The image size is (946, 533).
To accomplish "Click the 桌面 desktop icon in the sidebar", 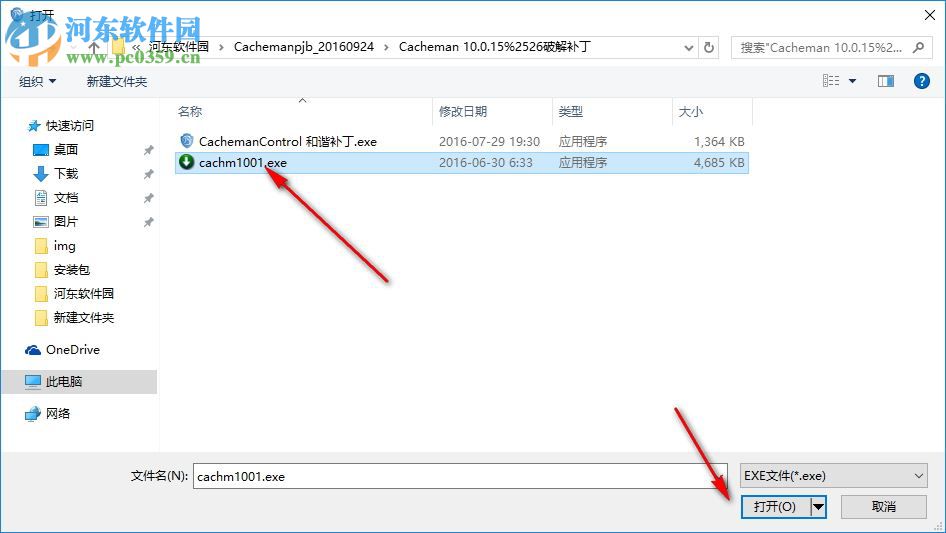I will click(40, 150).
